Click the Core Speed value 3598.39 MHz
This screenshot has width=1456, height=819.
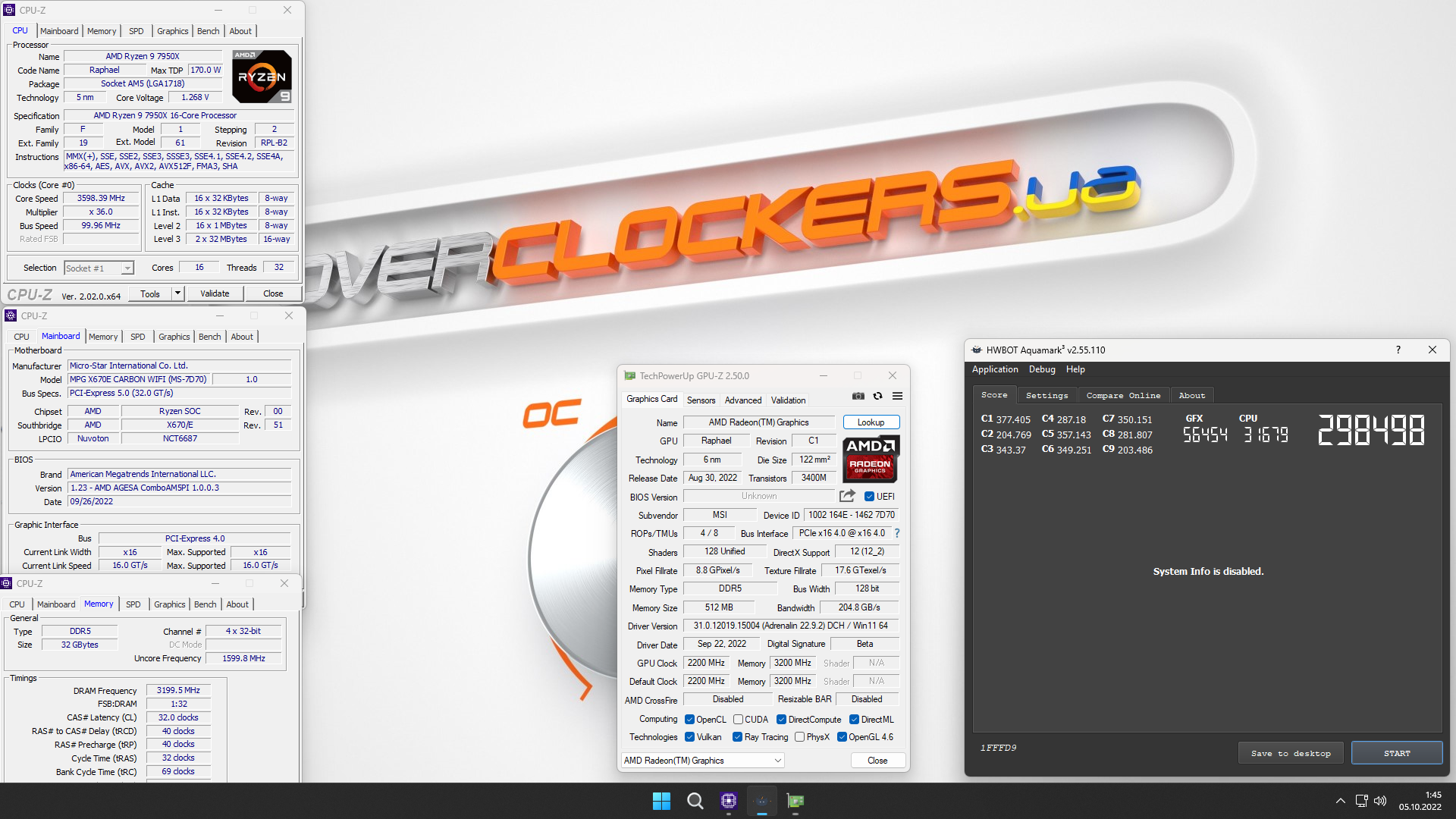101,198
